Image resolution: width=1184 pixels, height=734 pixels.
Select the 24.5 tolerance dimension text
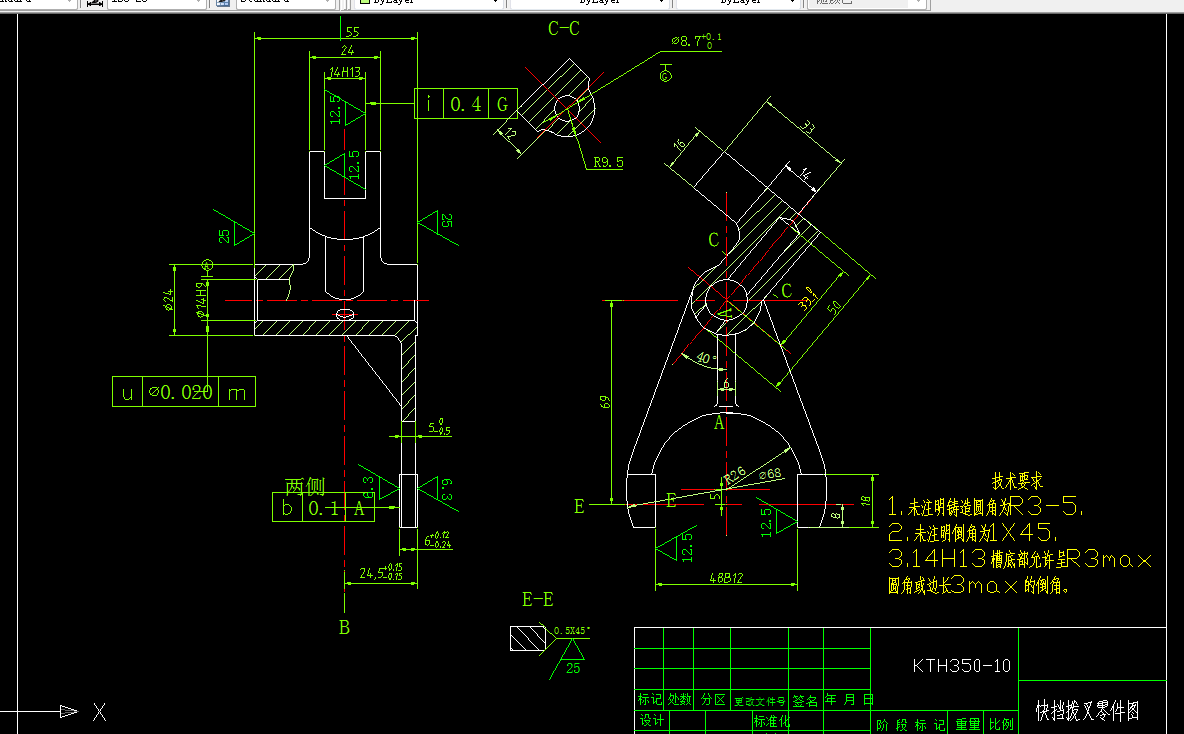[381, 572]
